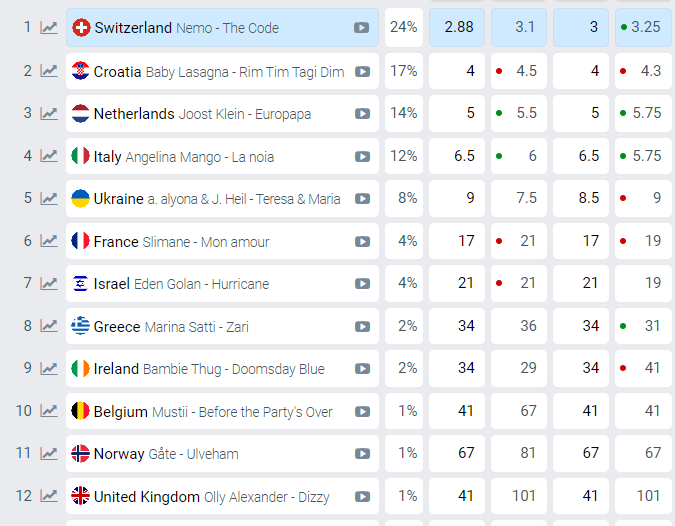675x526 pixels.
Task: Show the odds history graph for Ukraine
Action: [x=48, y=199]
